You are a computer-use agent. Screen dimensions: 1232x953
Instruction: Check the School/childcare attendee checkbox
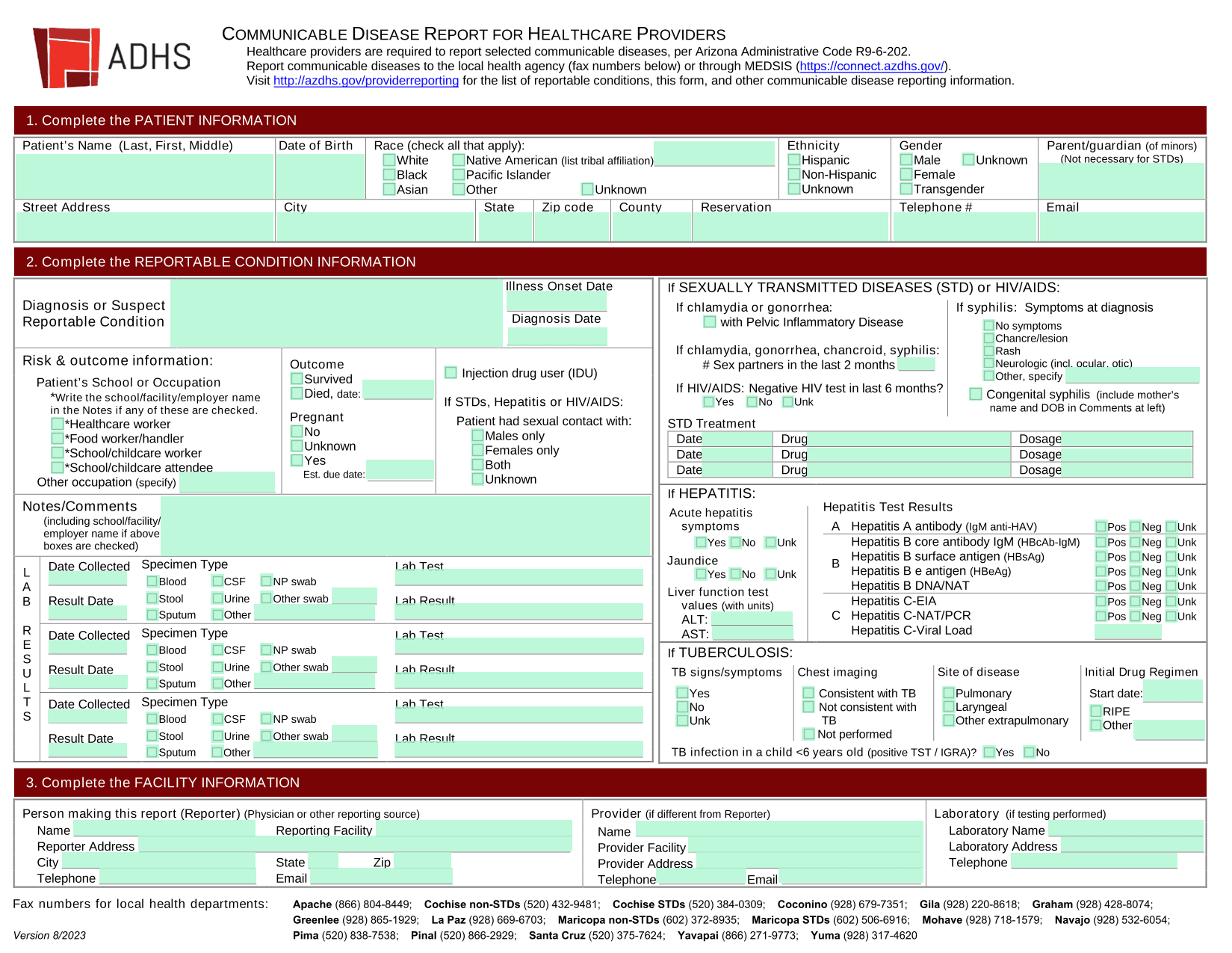58,467
